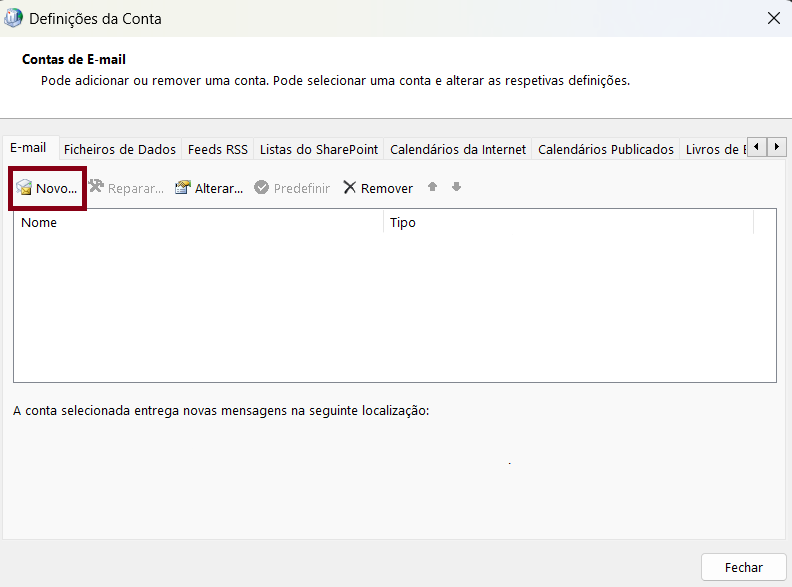Click the Outlook icon in title bar
The width and height of the screenshot is (792, 587).
point(14,18)
